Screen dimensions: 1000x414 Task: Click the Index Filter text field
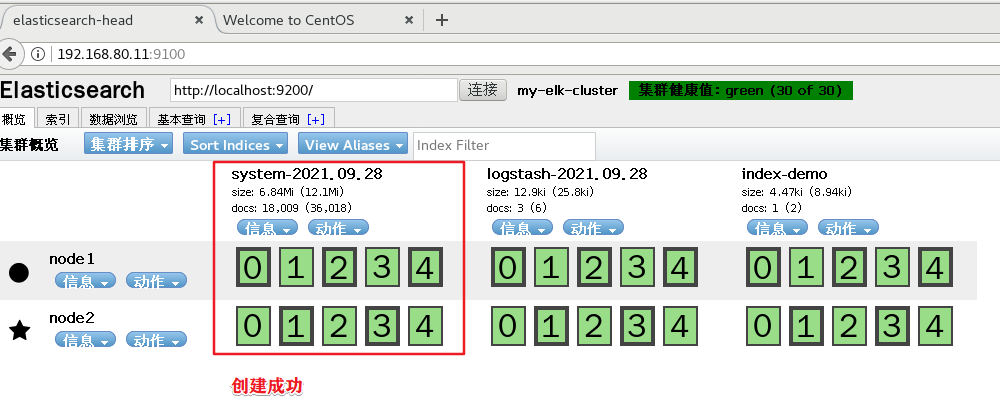click(504, 145)
